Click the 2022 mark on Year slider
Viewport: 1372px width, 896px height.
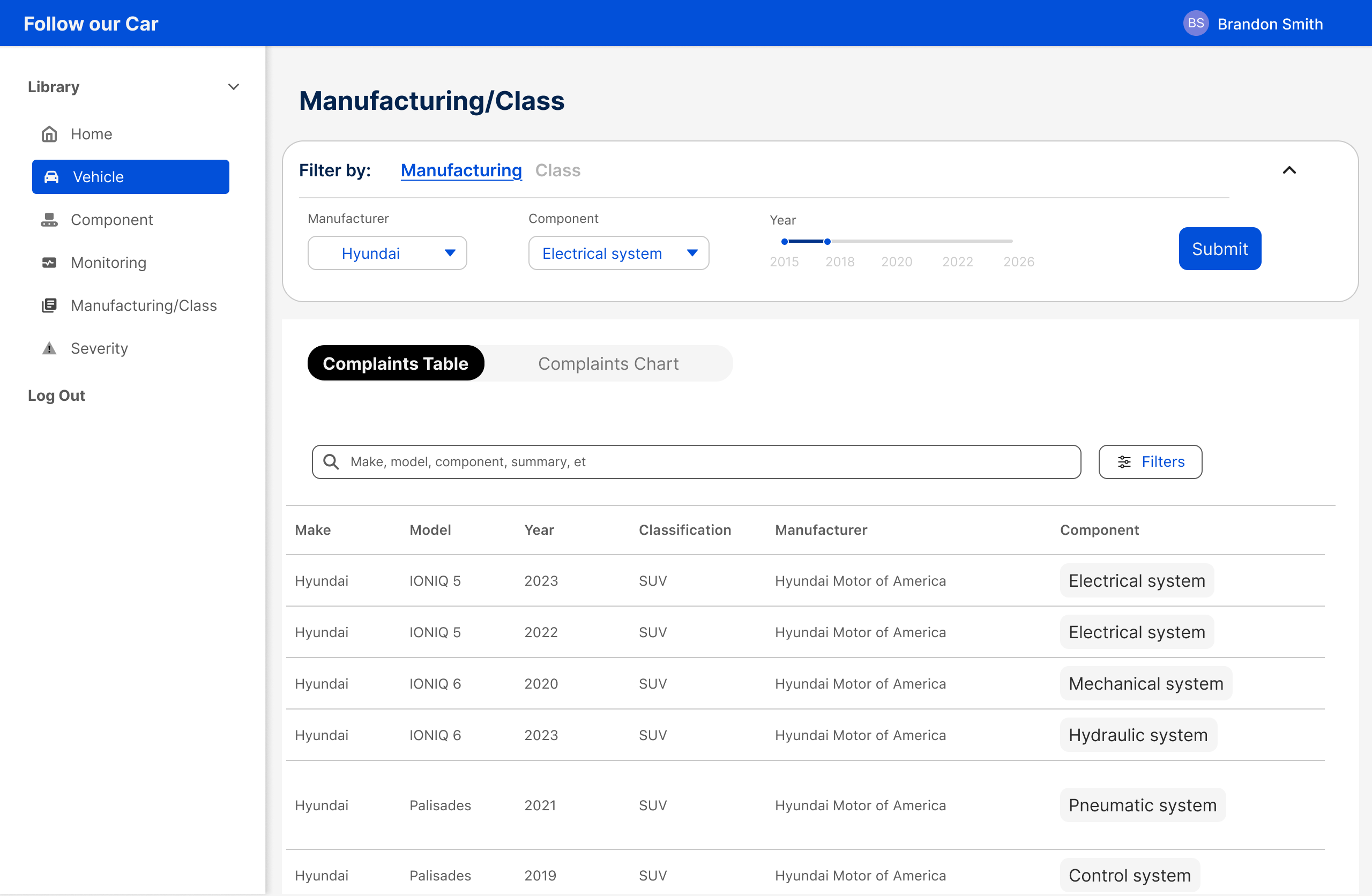pyautogui.click(x=958, y=262)
